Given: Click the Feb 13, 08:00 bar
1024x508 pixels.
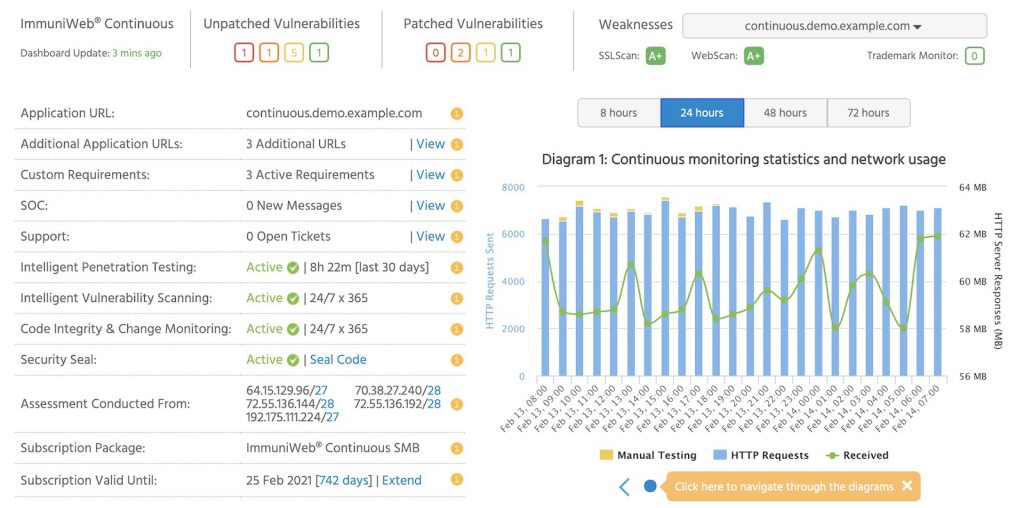Looking at the screenshot, I should point(545,297).
